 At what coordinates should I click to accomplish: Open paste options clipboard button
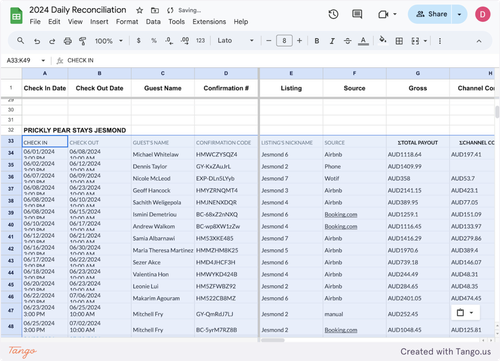(x=465, y=313)
